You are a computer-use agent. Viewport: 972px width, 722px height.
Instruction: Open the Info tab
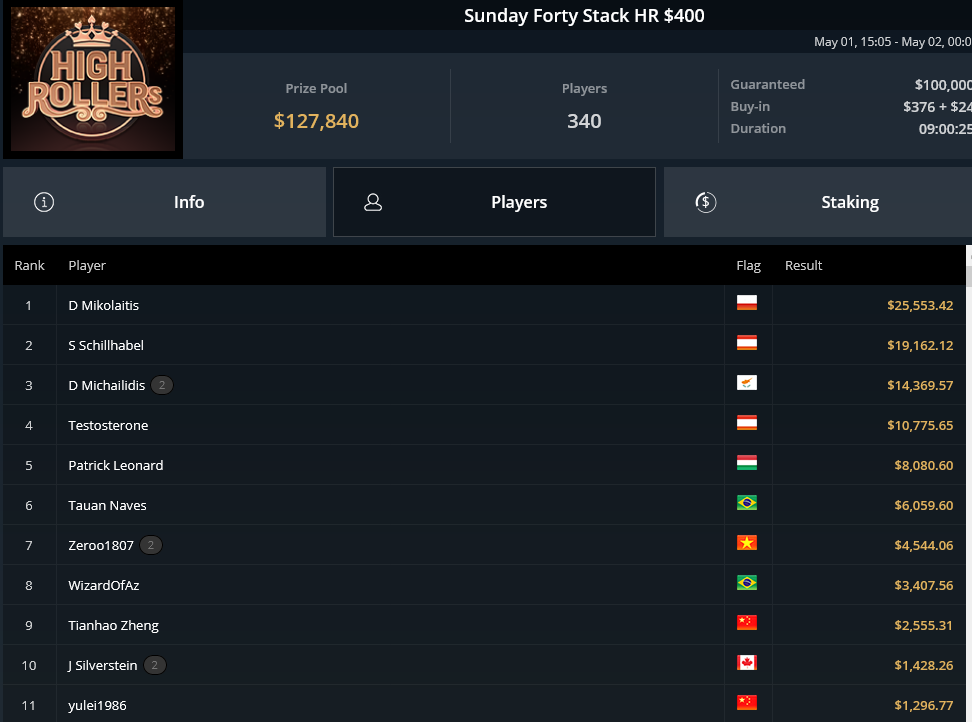[164, 202]
